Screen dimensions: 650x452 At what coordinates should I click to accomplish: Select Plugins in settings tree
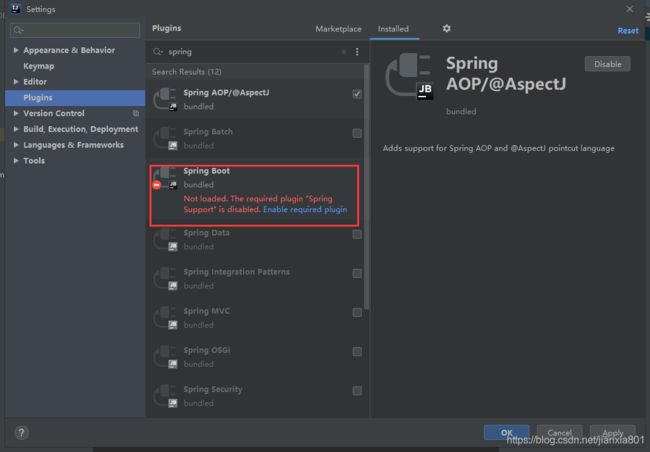75,97
